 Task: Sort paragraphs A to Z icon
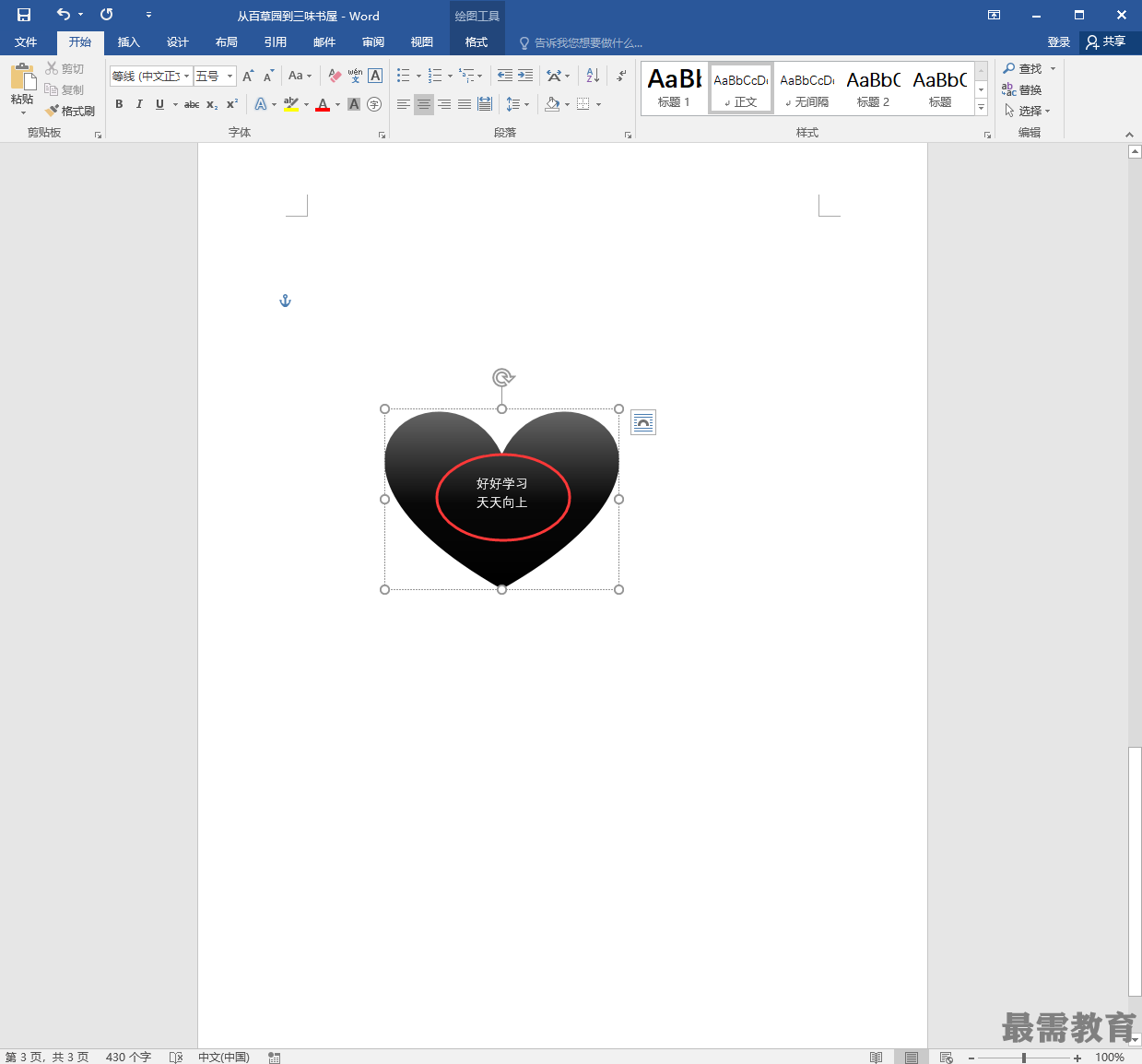click(x=593, y=76)
